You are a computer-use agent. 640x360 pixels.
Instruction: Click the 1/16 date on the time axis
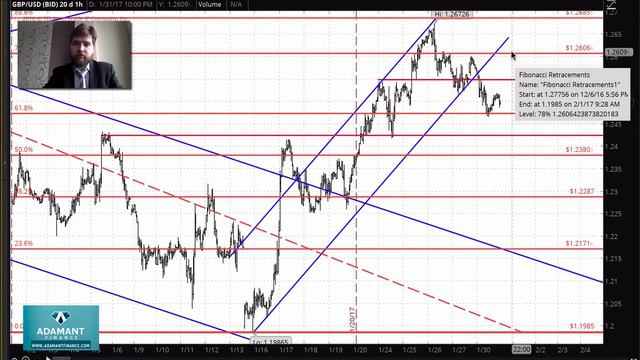pos(261,350)
